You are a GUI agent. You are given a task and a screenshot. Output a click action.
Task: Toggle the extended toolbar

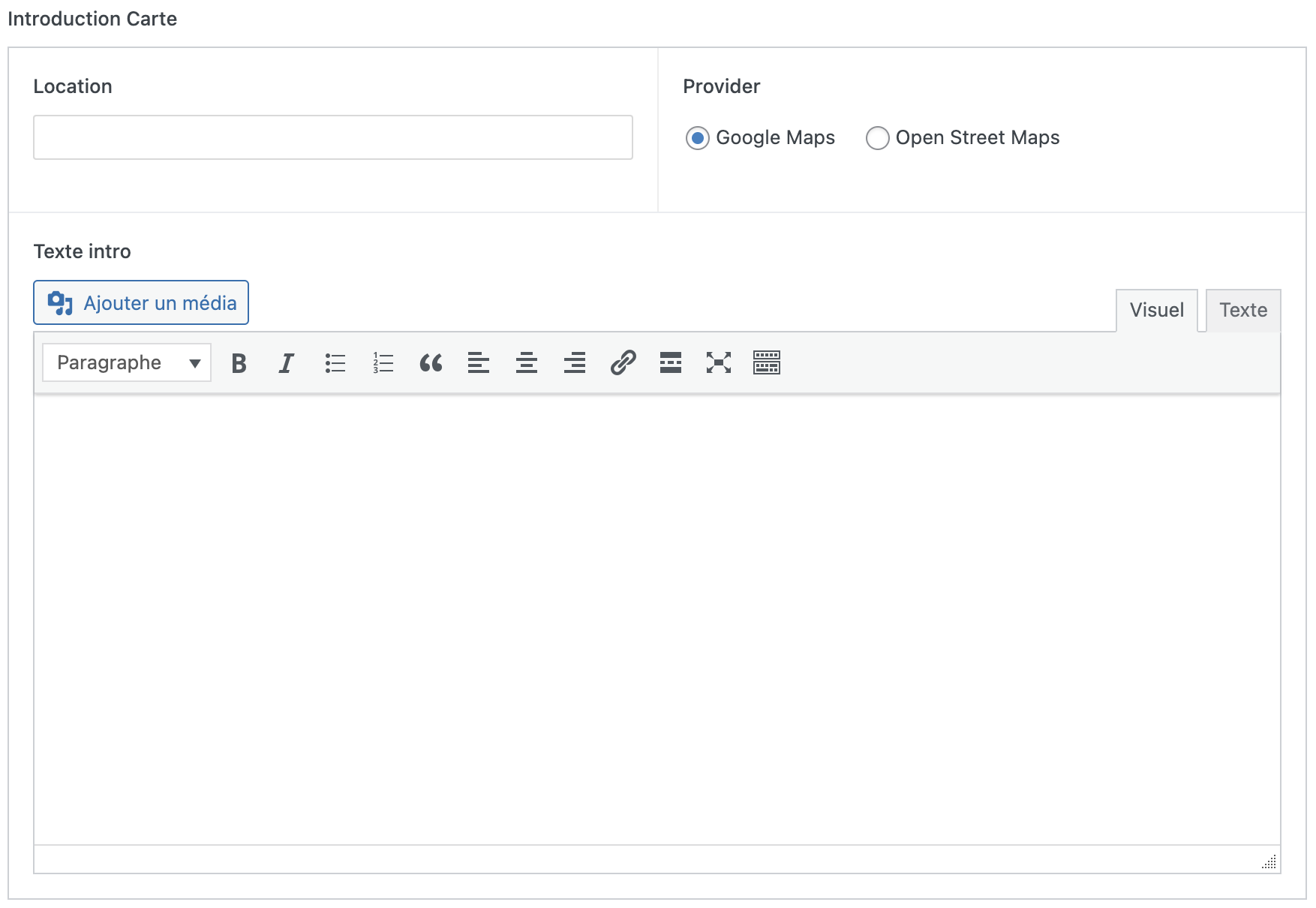[x=766, y=363]
